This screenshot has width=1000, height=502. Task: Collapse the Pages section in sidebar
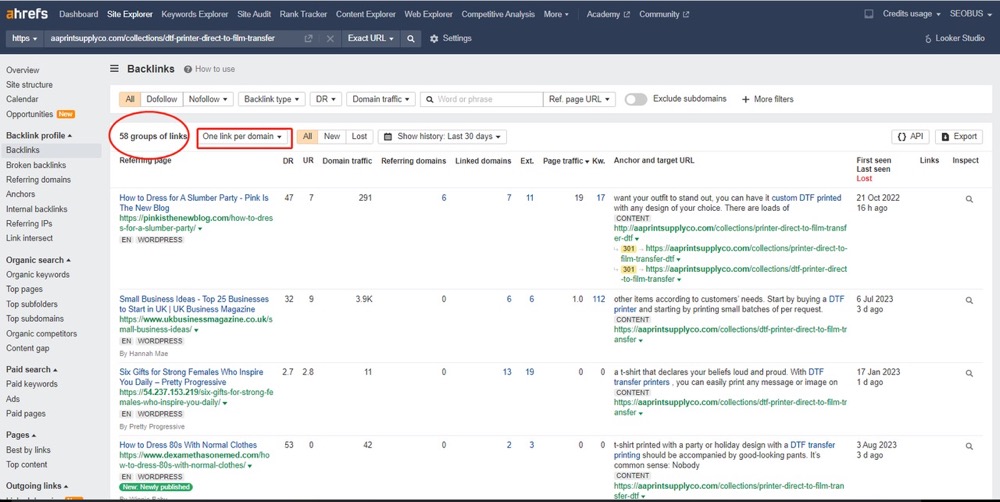[x=20, y=435]
